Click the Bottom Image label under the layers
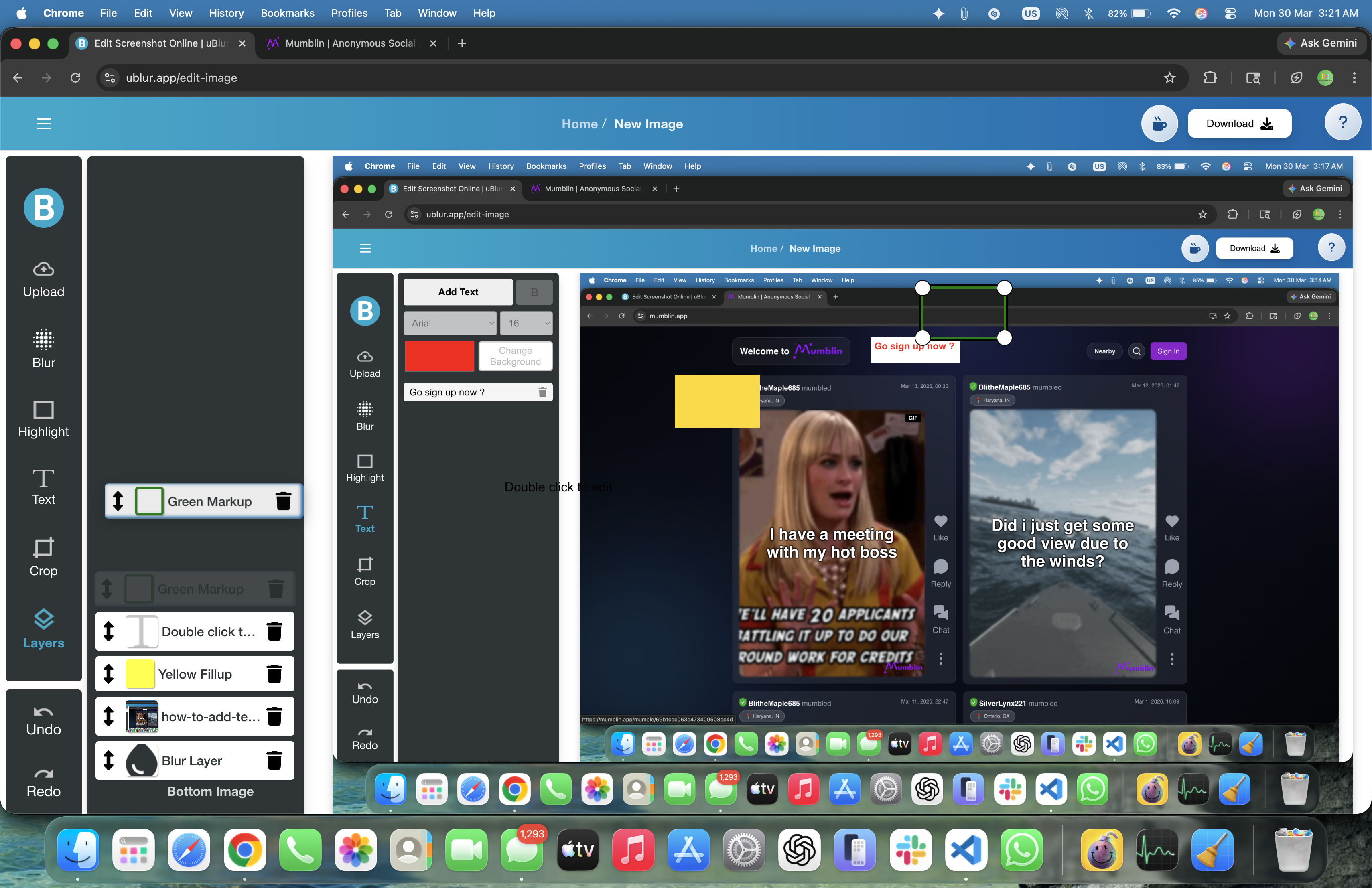 click(x=210, y=791)
